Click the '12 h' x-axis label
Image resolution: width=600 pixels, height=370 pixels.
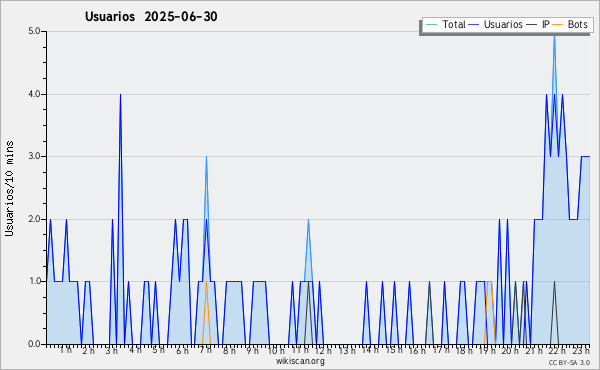tap(323, 350)
